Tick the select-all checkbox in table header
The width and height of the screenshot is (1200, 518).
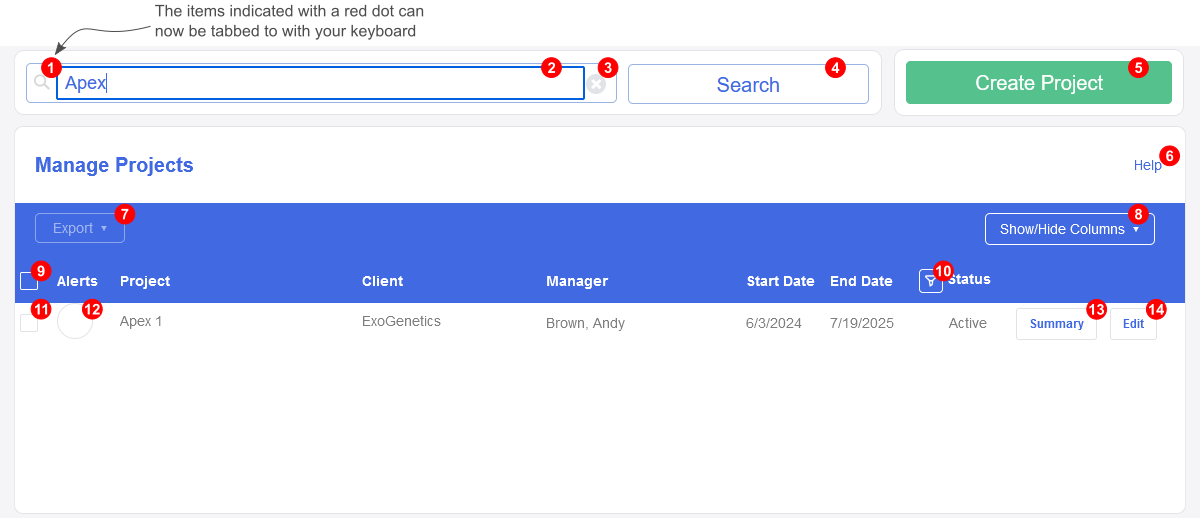(29, 281)
